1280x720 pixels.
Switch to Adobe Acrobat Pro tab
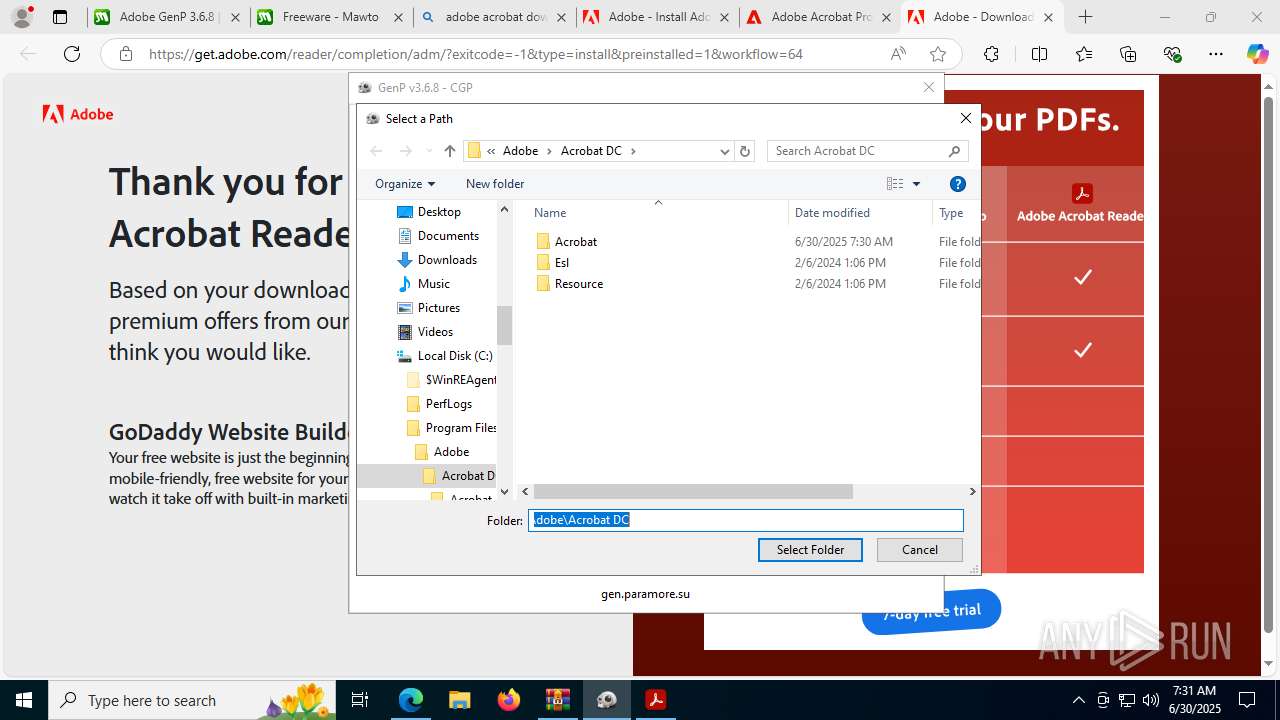tap(820, 17)
